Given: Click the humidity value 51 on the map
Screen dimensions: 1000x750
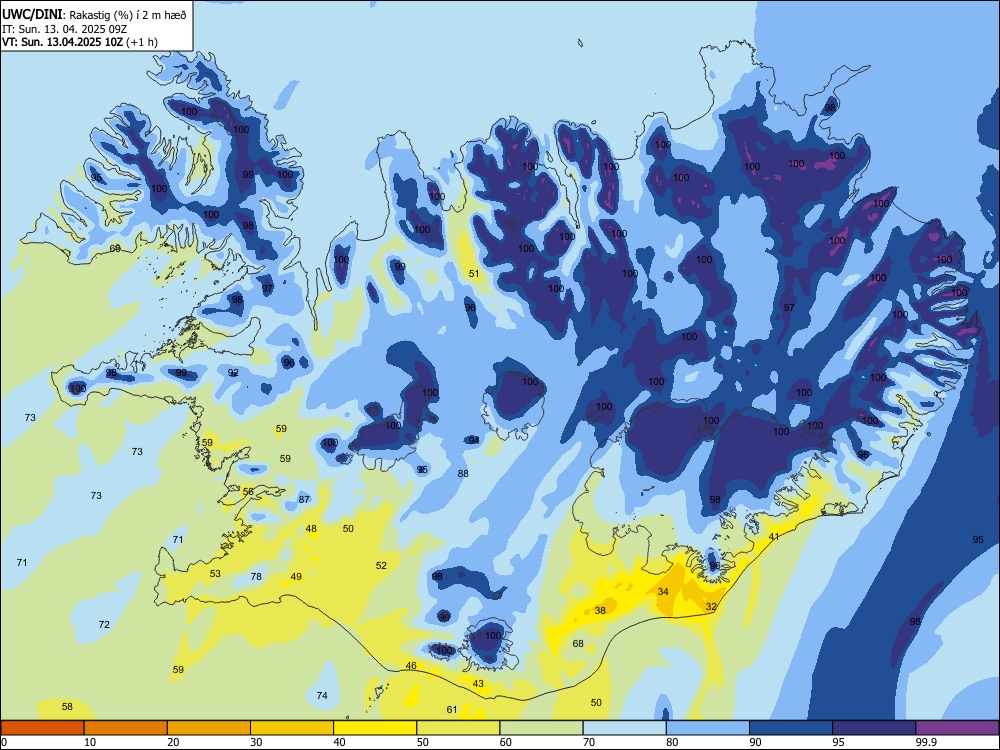Looking at the screenshot, I should [x=474, y=274].
